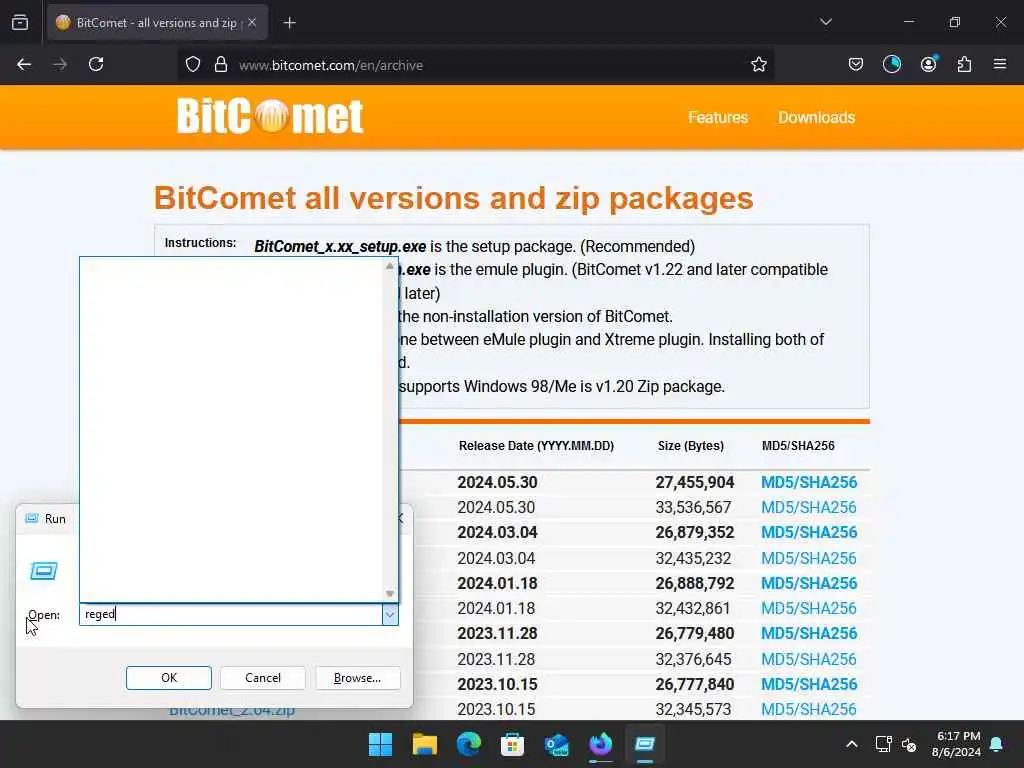Open the clock showing 6:17 PM
1024x768 pixels.
[x=956, y=744]
